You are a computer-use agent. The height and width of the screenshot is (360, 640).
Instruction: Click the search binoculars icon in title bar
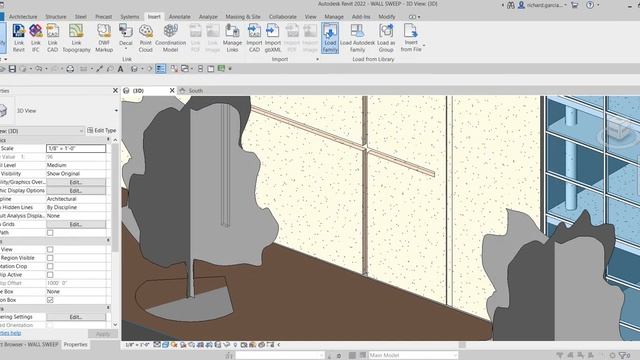[511, 5]
